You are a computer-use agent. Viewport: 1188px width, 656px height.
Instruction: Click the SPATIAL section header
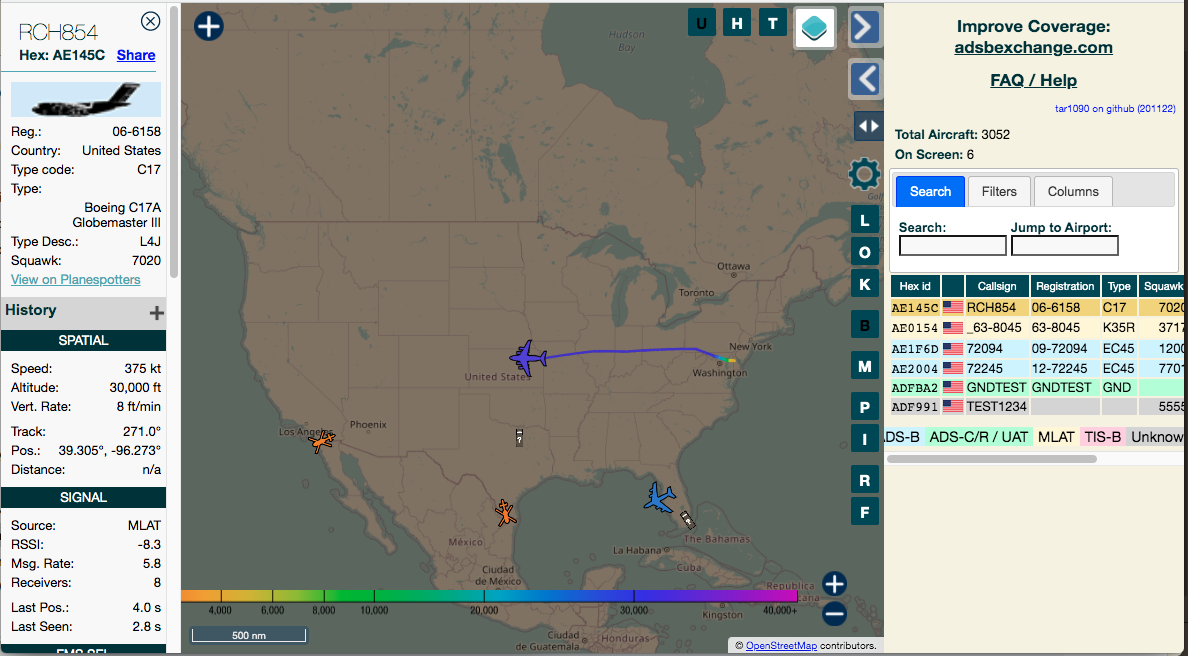[83, 341]
